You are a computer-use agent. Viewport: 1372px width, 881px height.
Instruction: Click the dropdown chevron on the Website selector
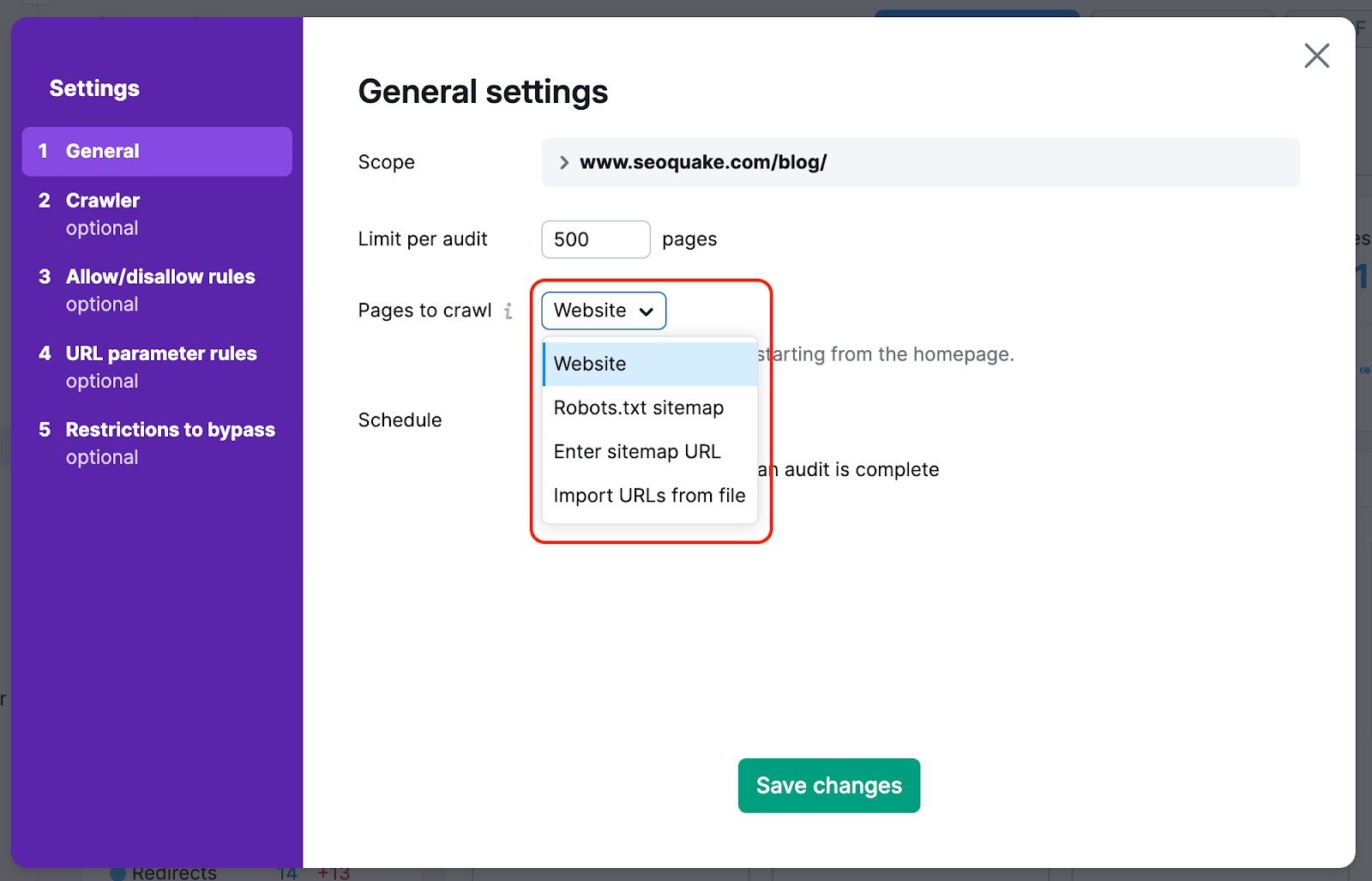pyautogui.click(x=646, y=311)
